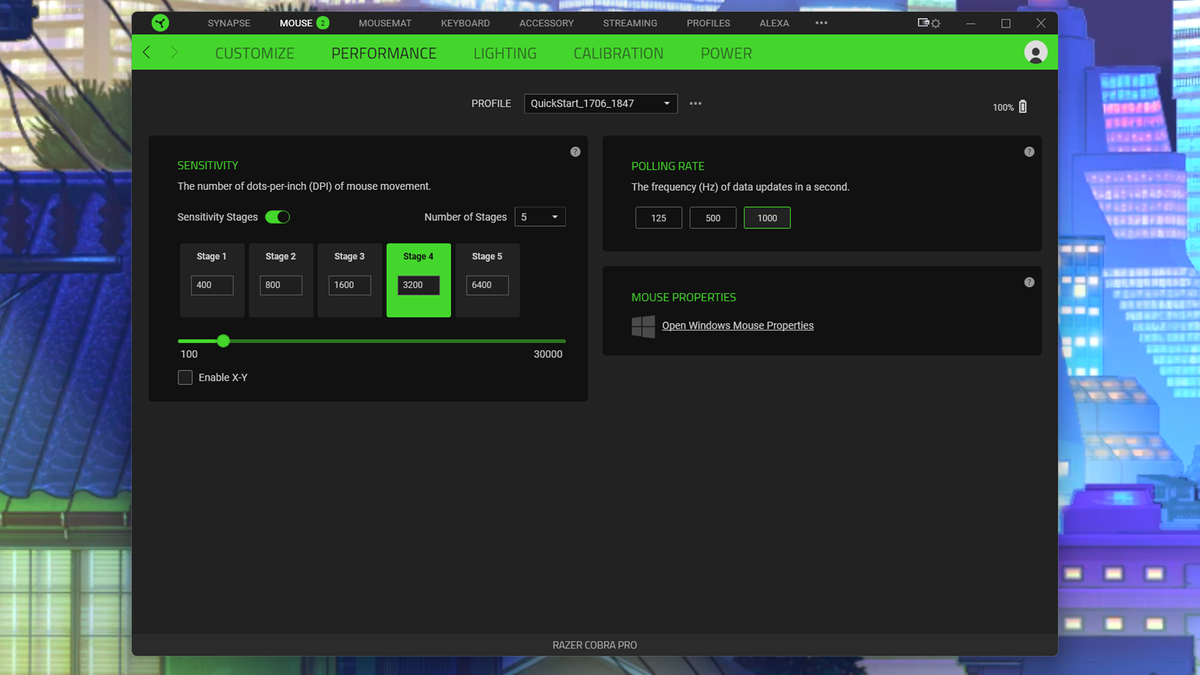This screenshot has height=675, width=1200.
Task: Open the POWER subtab
Action: pos(726,53)
